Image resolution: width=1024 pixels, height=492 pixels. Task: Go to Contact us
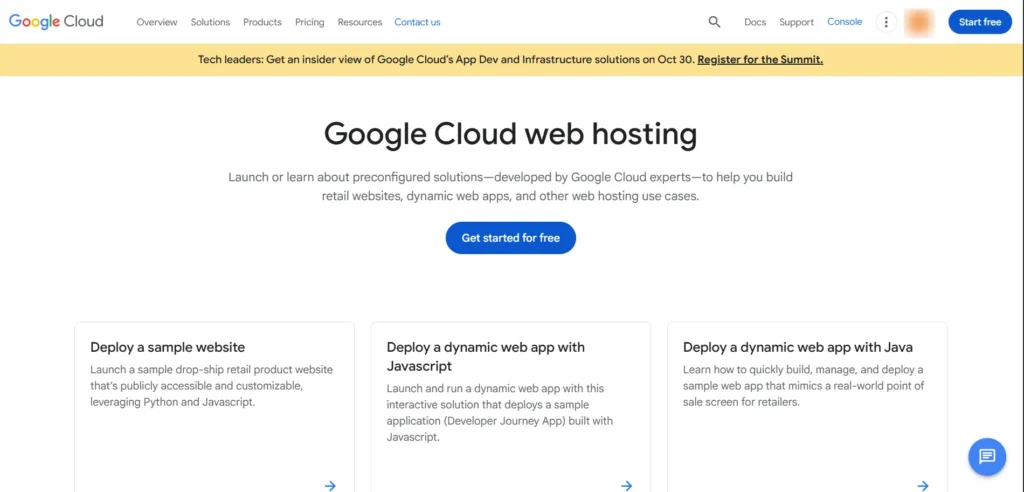(x=417, y=22)
